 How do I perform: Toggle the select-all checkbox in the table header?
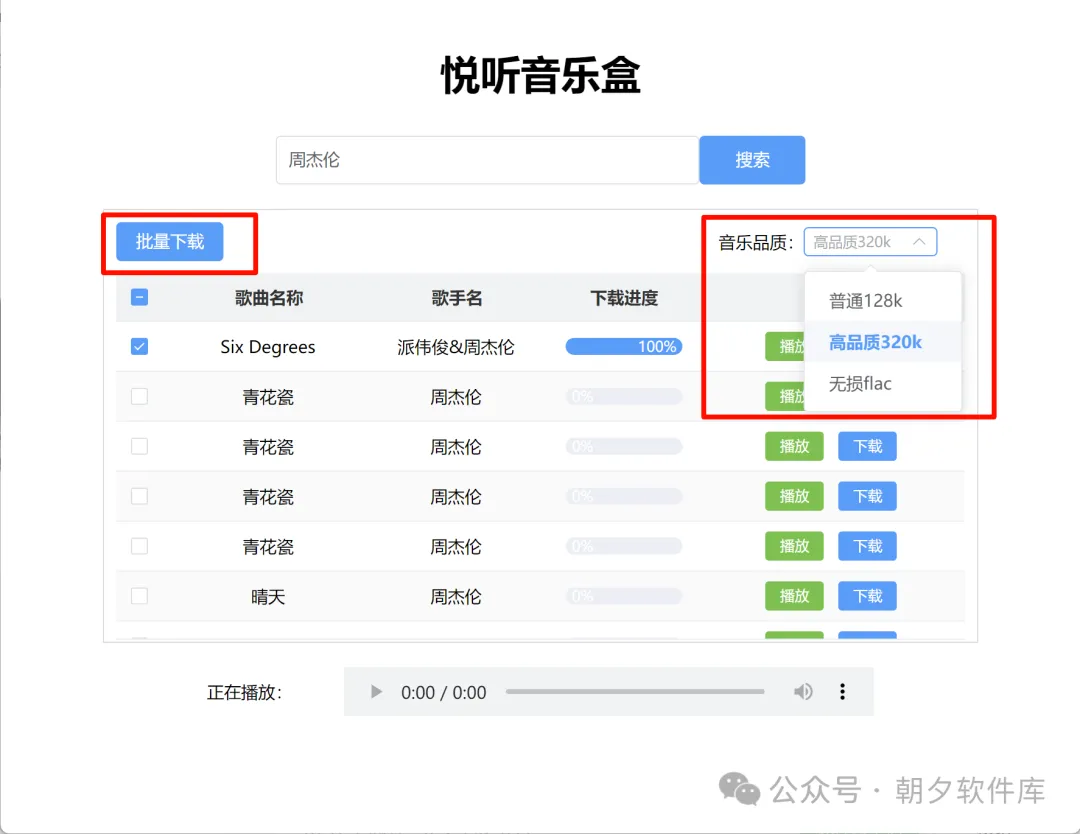point(139,297)
